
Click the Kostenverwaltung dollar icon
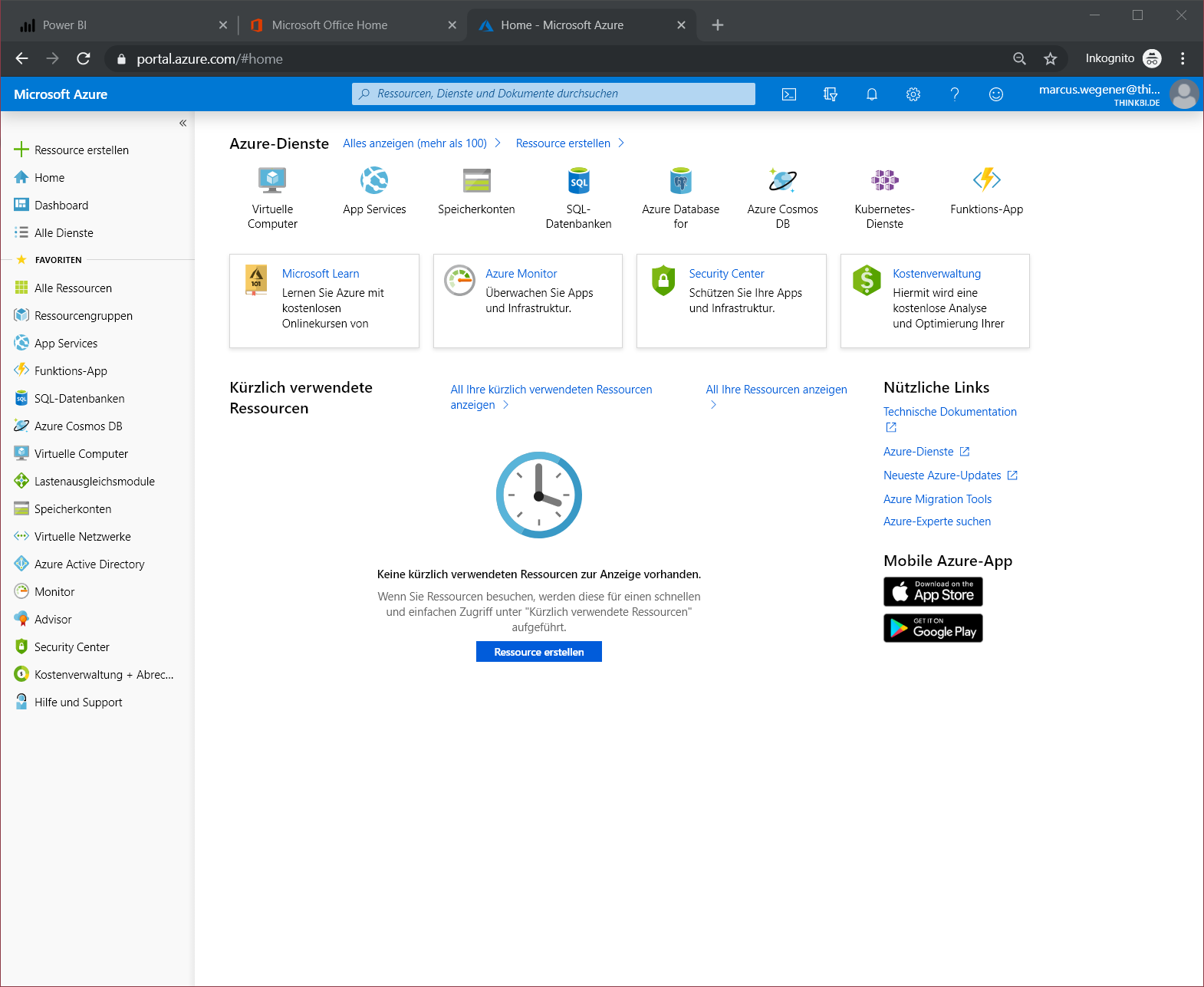tap(867, 280)
